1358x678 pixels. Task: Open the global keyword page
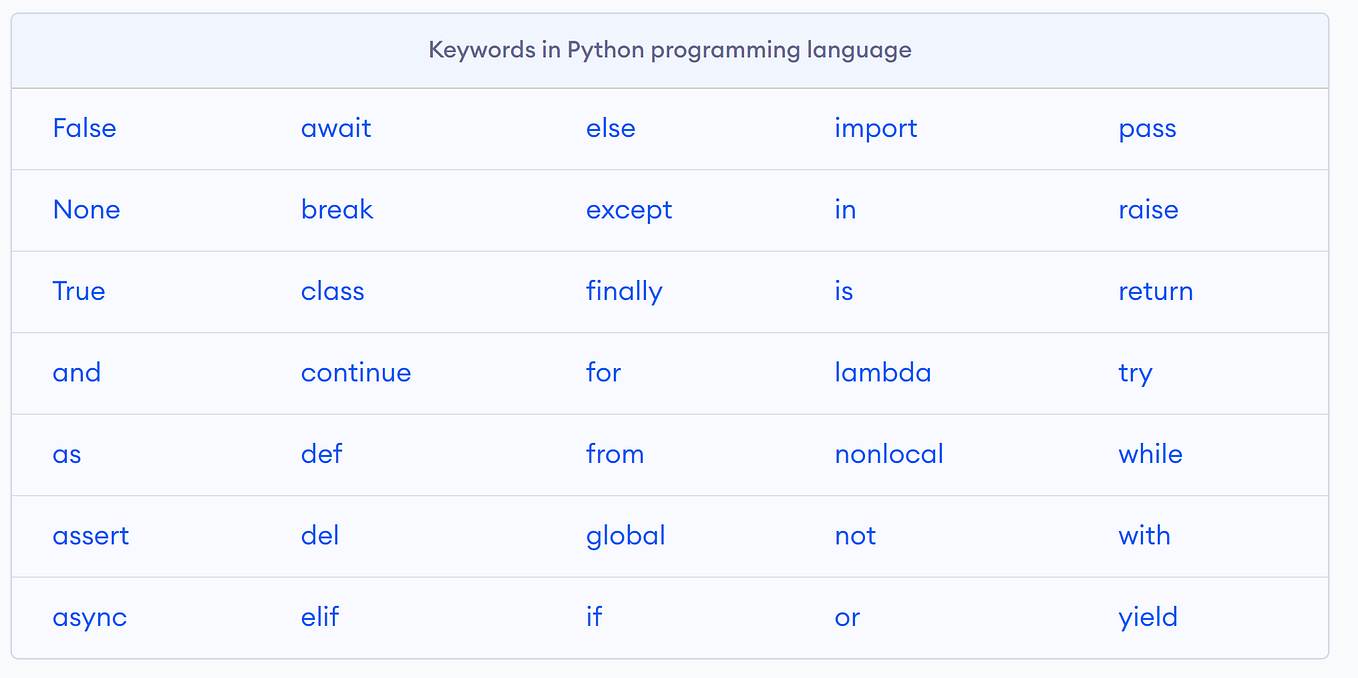point(626,535)
